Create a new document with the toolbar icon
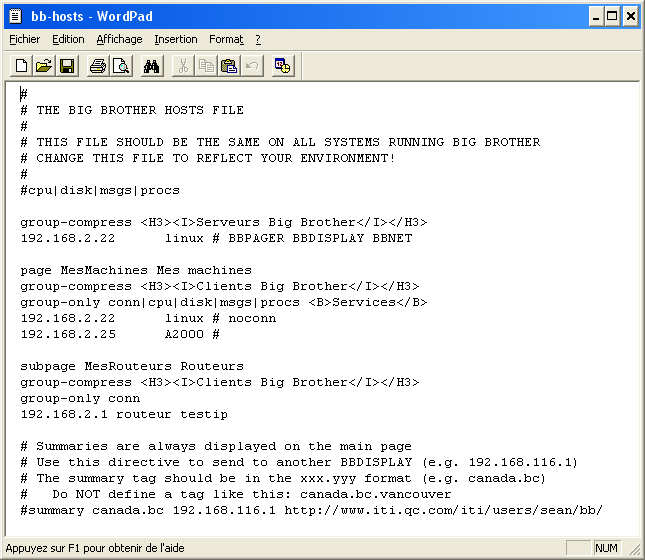The height and width of the screenshot is (560, 645). (21, 67)
